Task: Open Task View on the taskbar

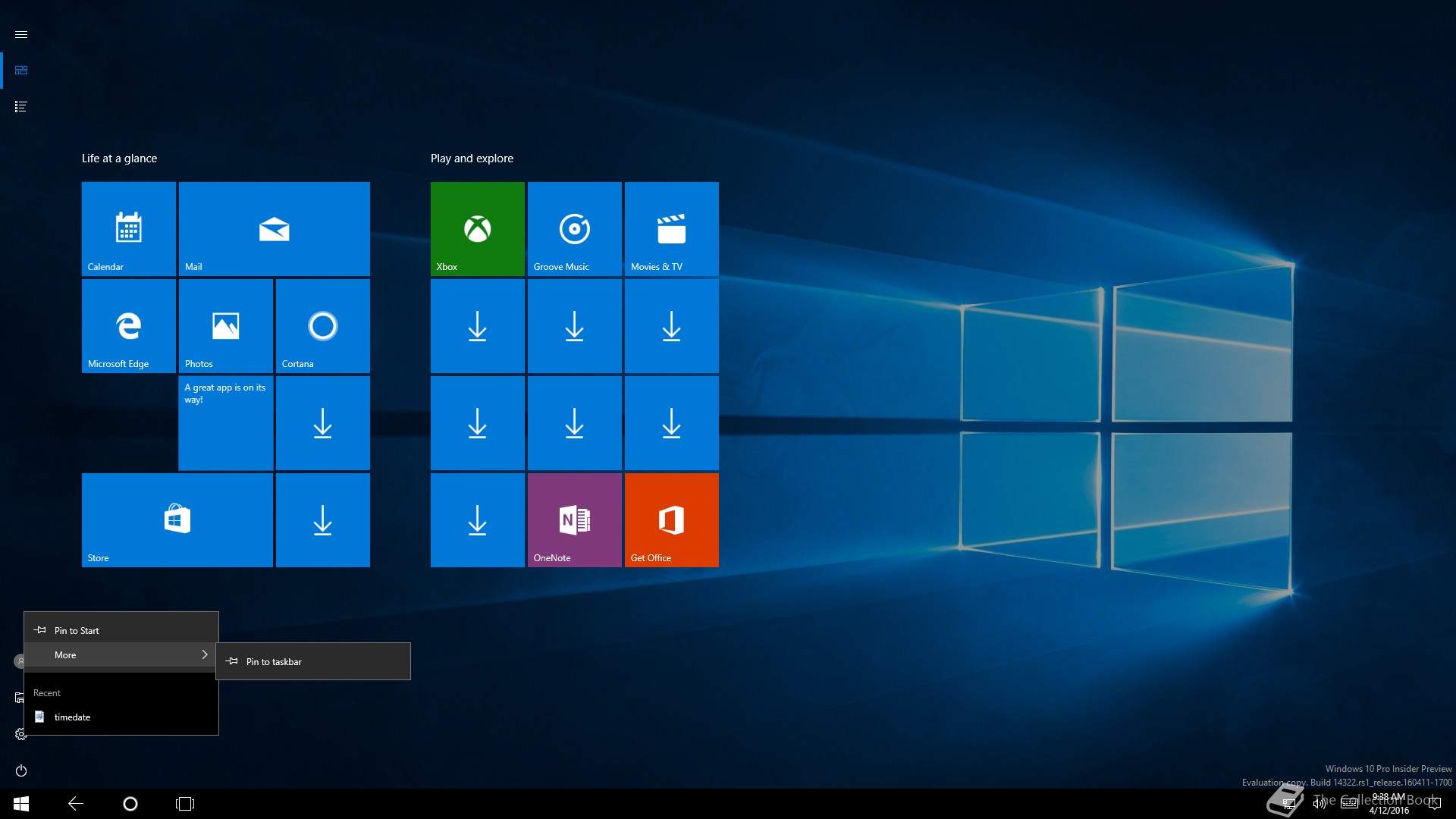Action: coord(185,804)
